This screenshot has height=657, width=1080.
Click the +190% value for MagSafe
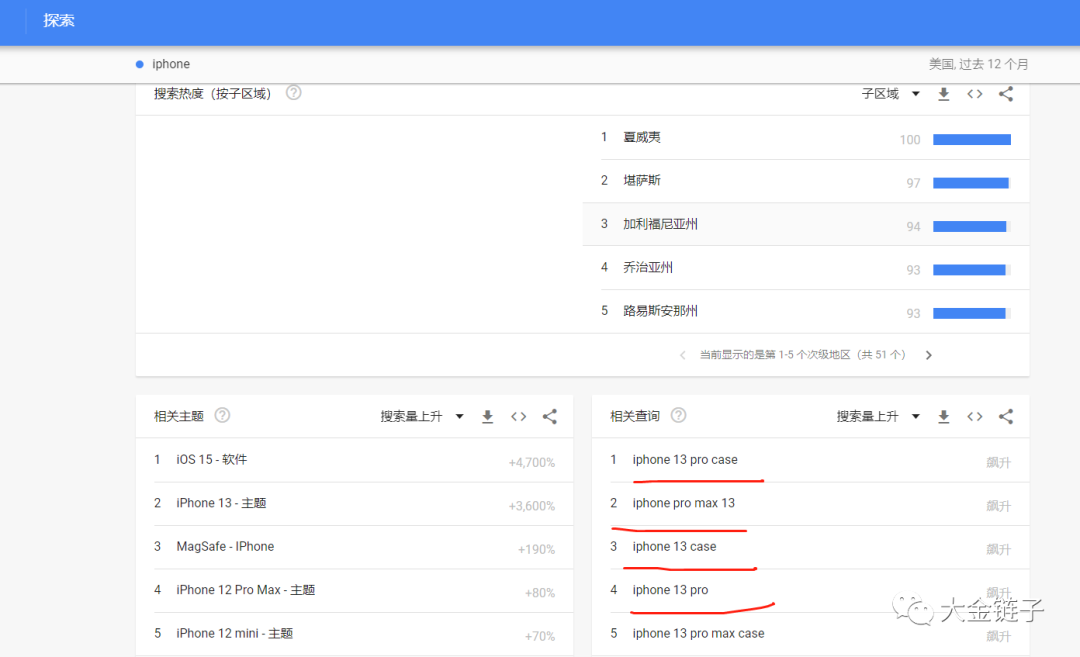click(x=536, y=550)
